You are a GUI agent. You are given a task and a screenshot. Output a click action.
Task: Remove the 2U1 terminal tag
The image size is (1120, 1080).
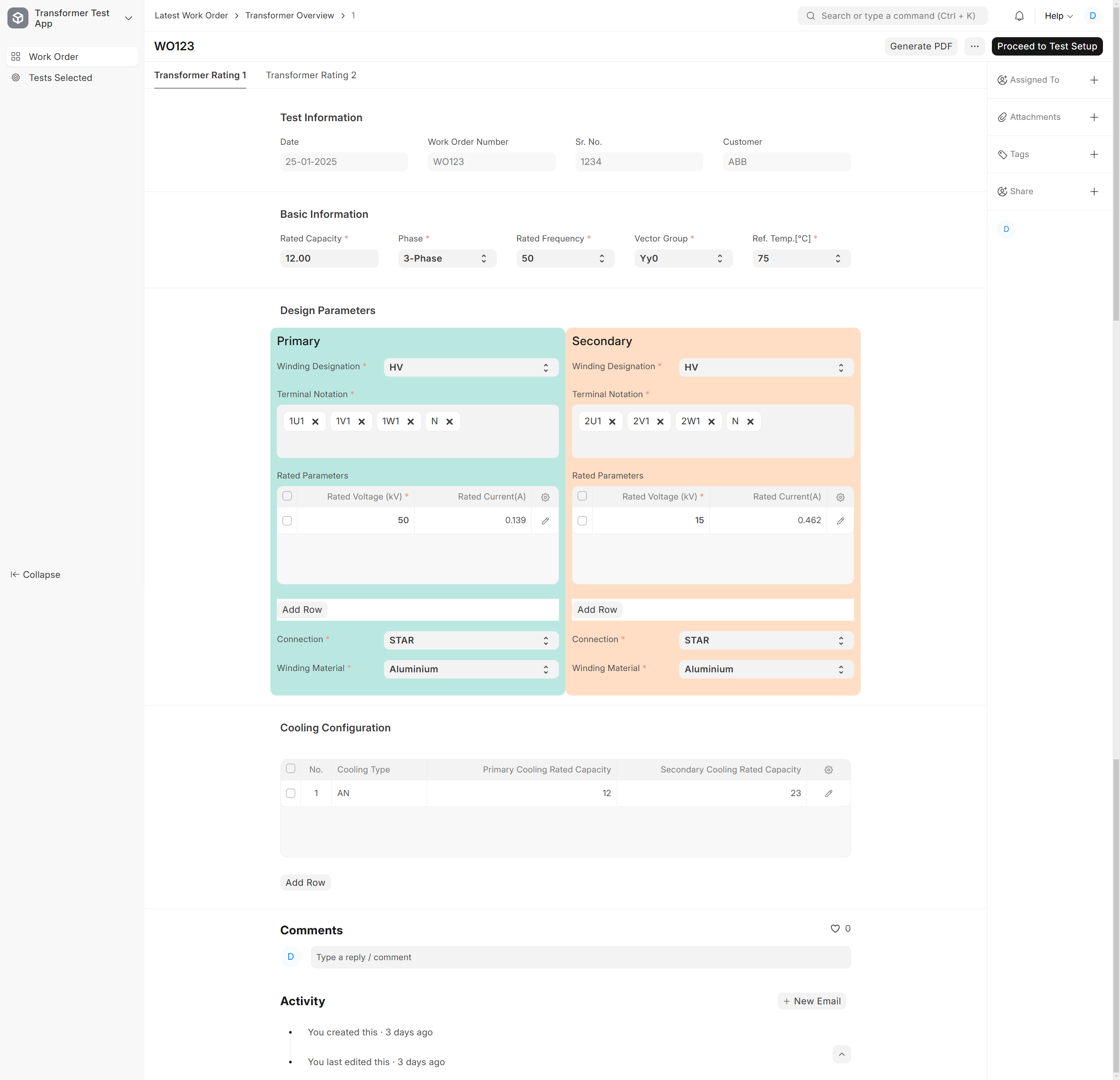(612, 422)
